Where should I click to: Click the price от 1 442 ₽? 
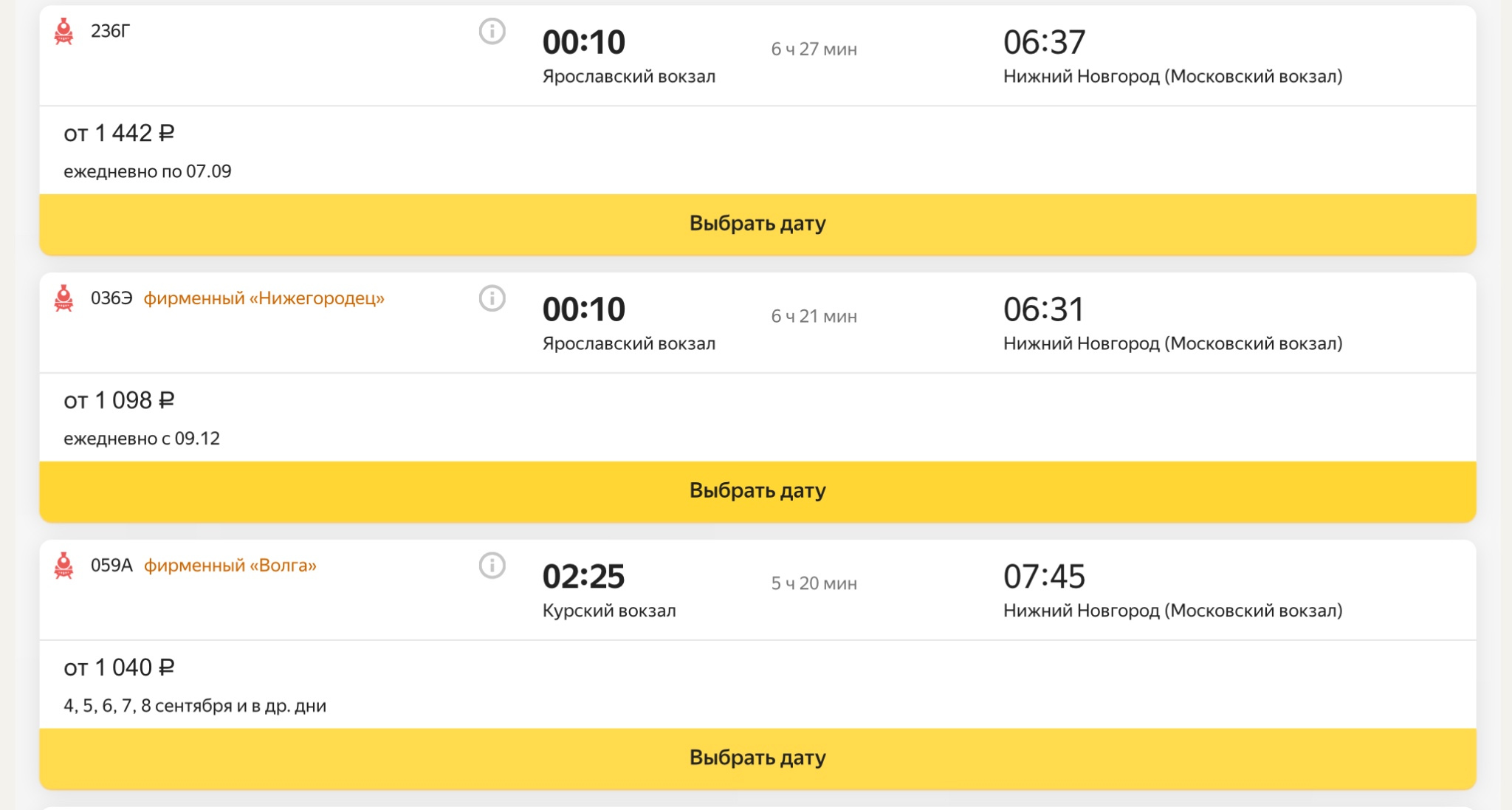(x=119, y=134)
